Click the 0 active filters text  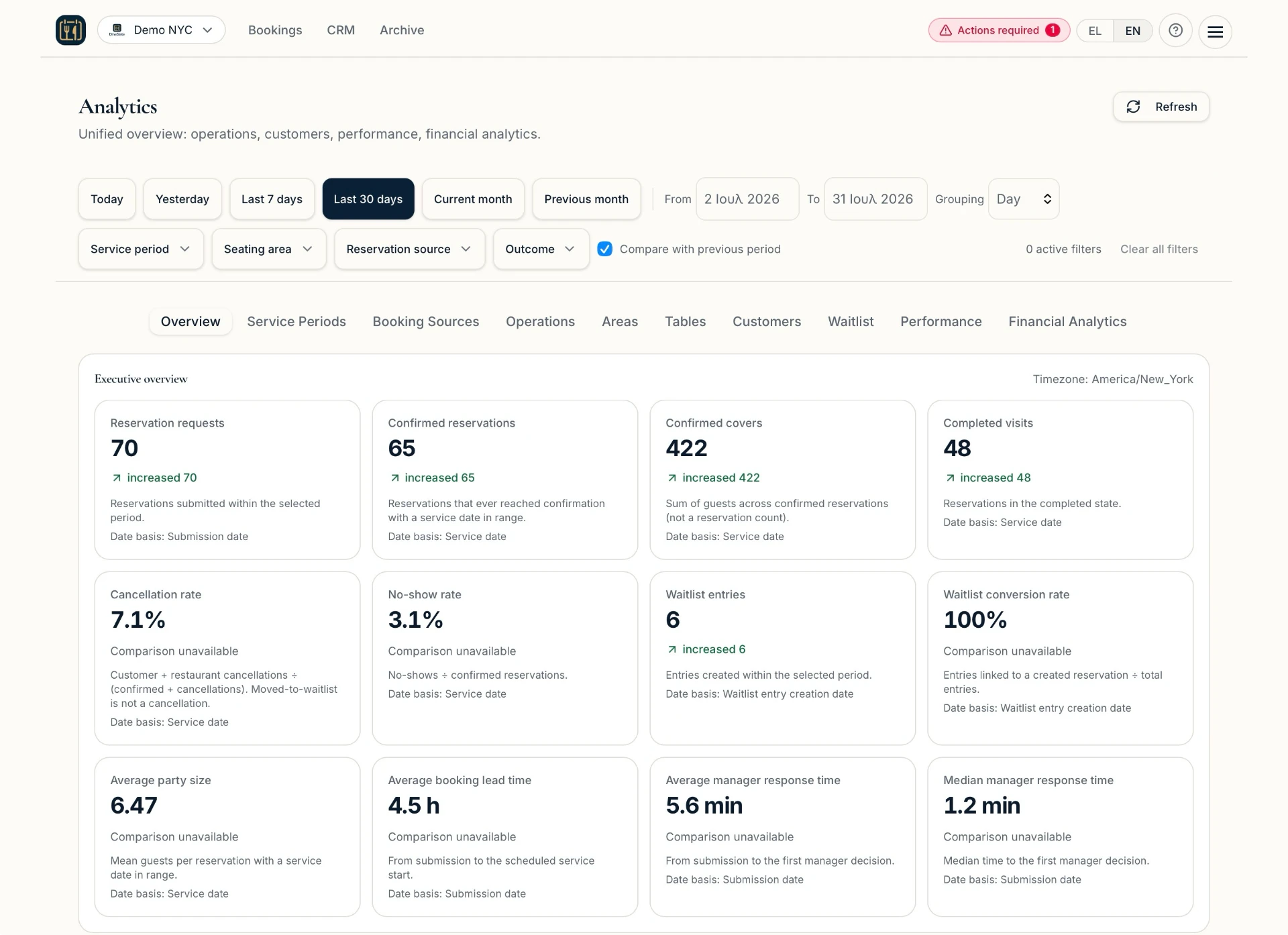click(1063, 249)
